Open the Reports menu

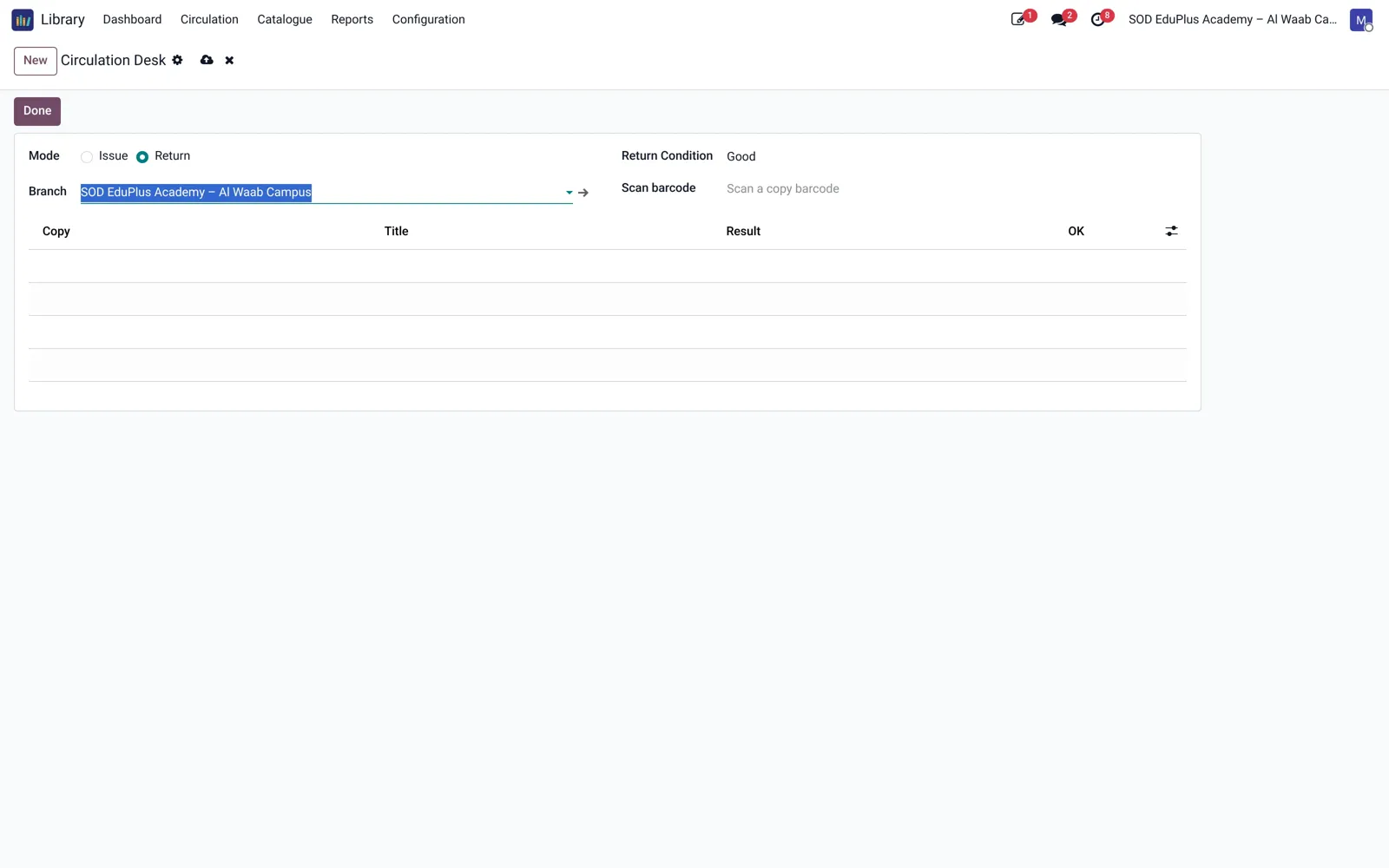[352, 19]
